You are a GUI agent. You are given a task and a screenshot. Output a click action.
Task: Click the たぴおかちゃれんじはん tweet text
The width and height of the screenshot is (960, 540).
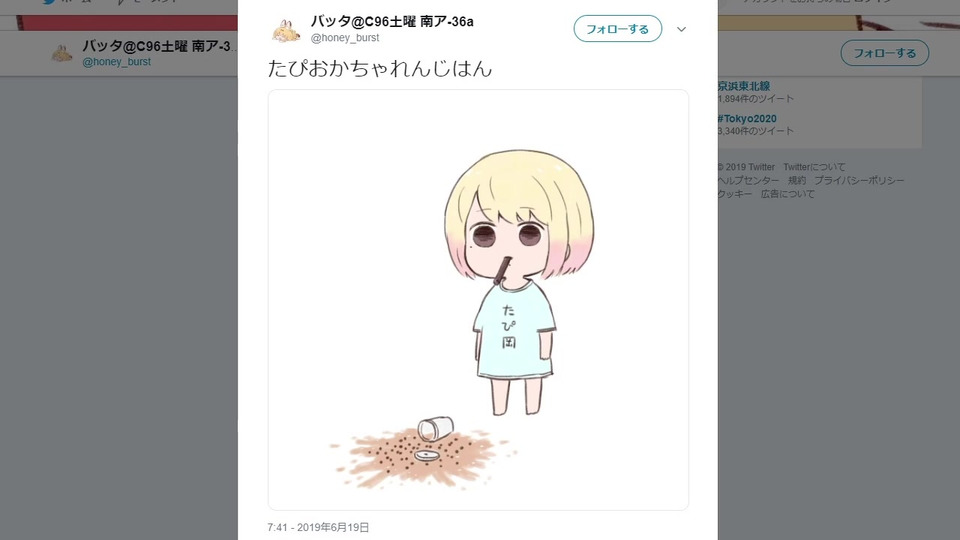coord(380,69)
